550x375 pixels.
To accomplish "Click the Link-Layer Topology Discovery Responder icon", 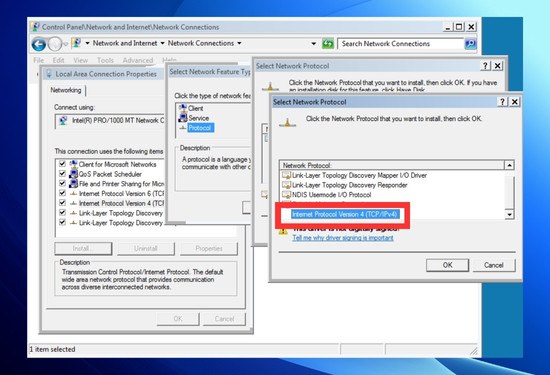I will (x=286, y=185).
